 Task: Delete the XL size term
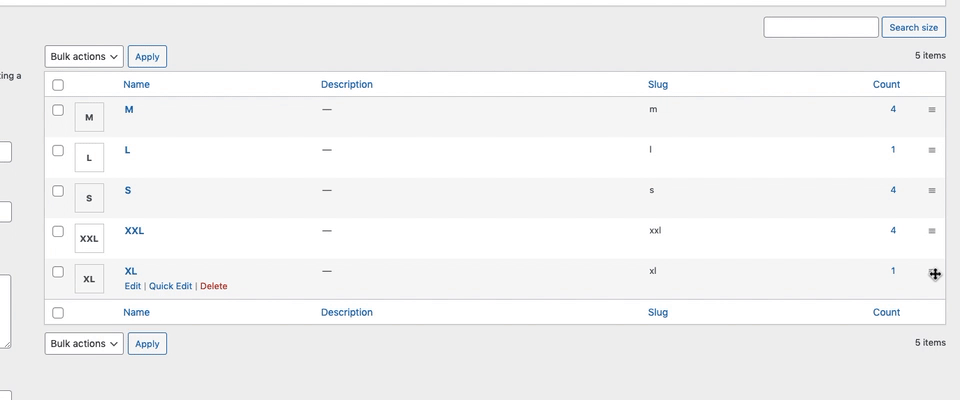pyautogui.click(x=214, y=286)
